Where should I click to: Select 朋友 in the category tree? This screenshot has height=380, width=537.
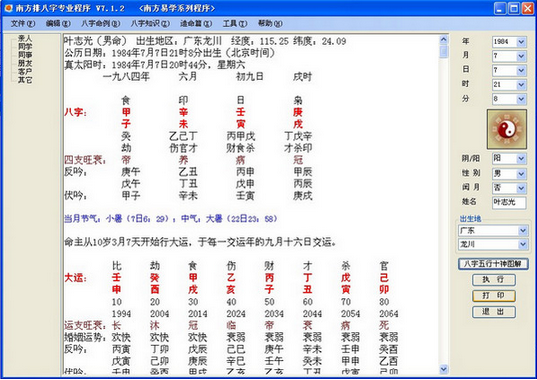pos(25,63)
